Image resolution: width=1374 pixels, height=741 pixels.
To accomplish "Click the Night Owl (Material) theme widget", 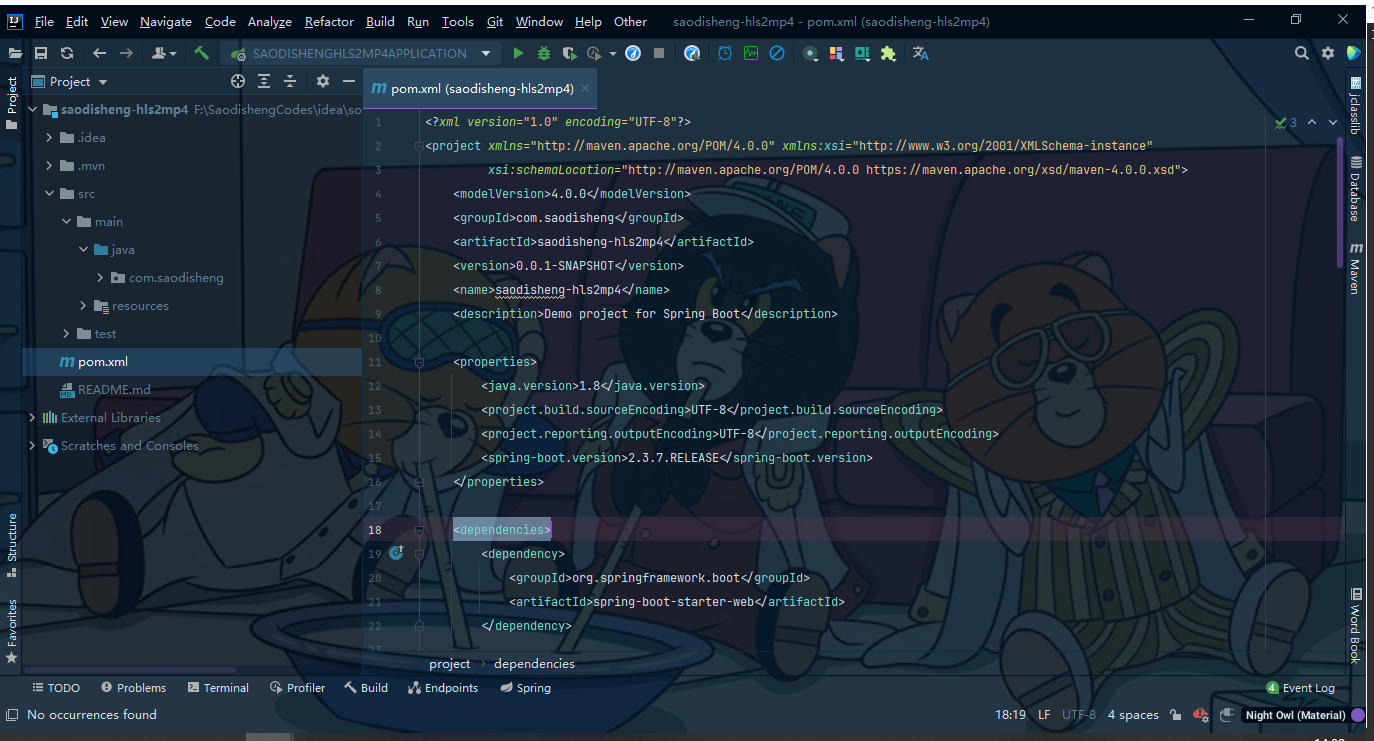I will pos(1295,715).
